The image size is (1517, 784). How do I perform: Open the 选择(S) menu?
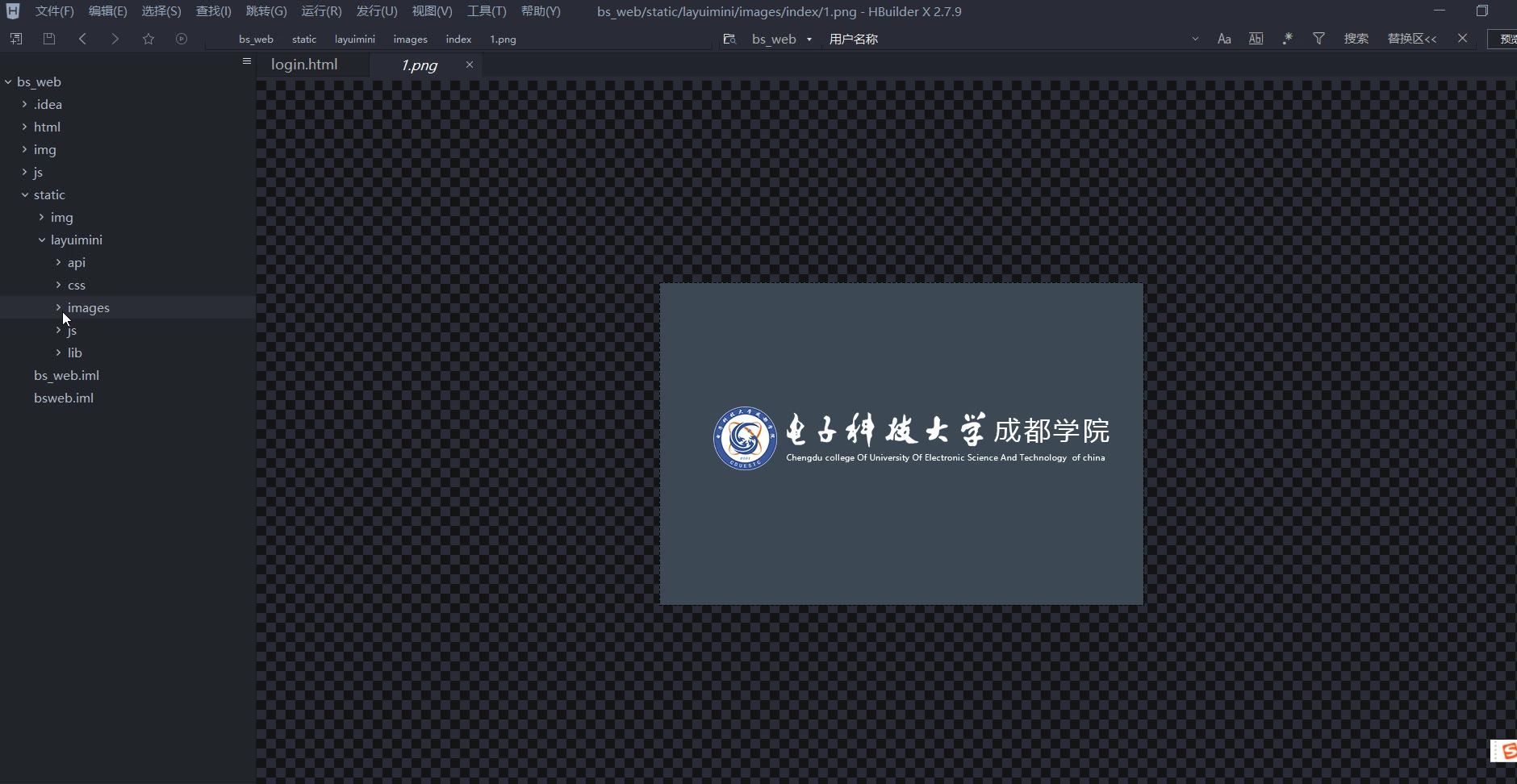pyautogui.click(x=161, y=11)
